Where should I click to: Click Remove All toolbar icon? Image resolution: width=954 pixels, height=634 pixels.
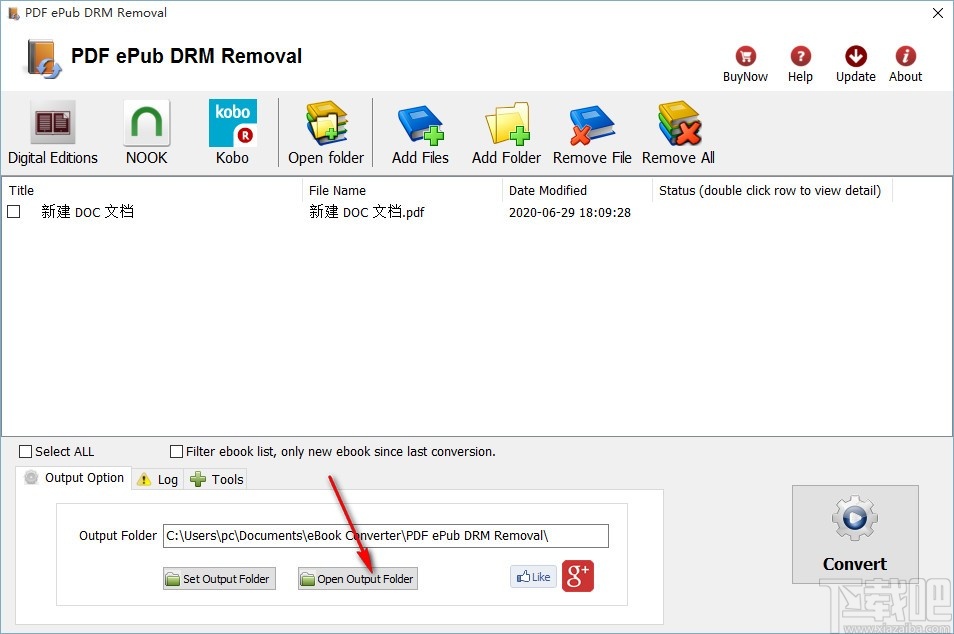[678, 133]
